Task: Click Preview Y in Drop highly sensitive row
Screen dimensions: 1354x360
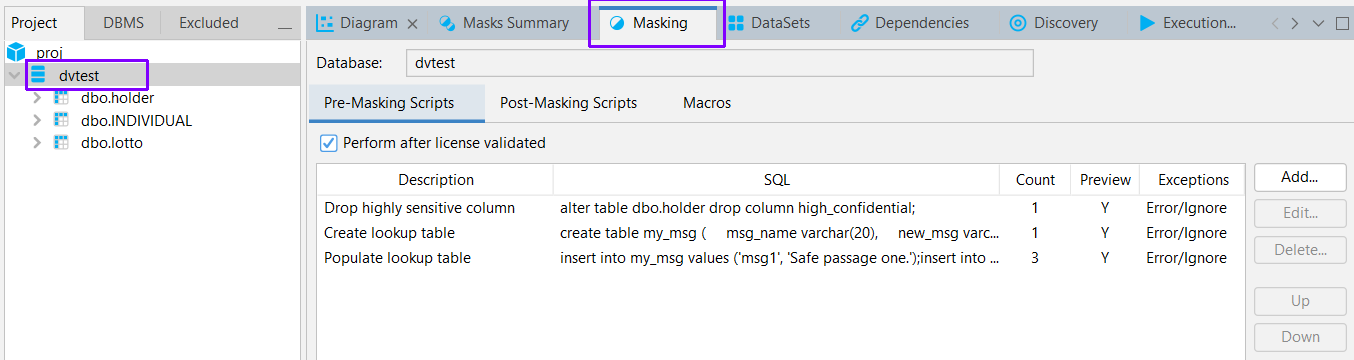Action: 1105,208
